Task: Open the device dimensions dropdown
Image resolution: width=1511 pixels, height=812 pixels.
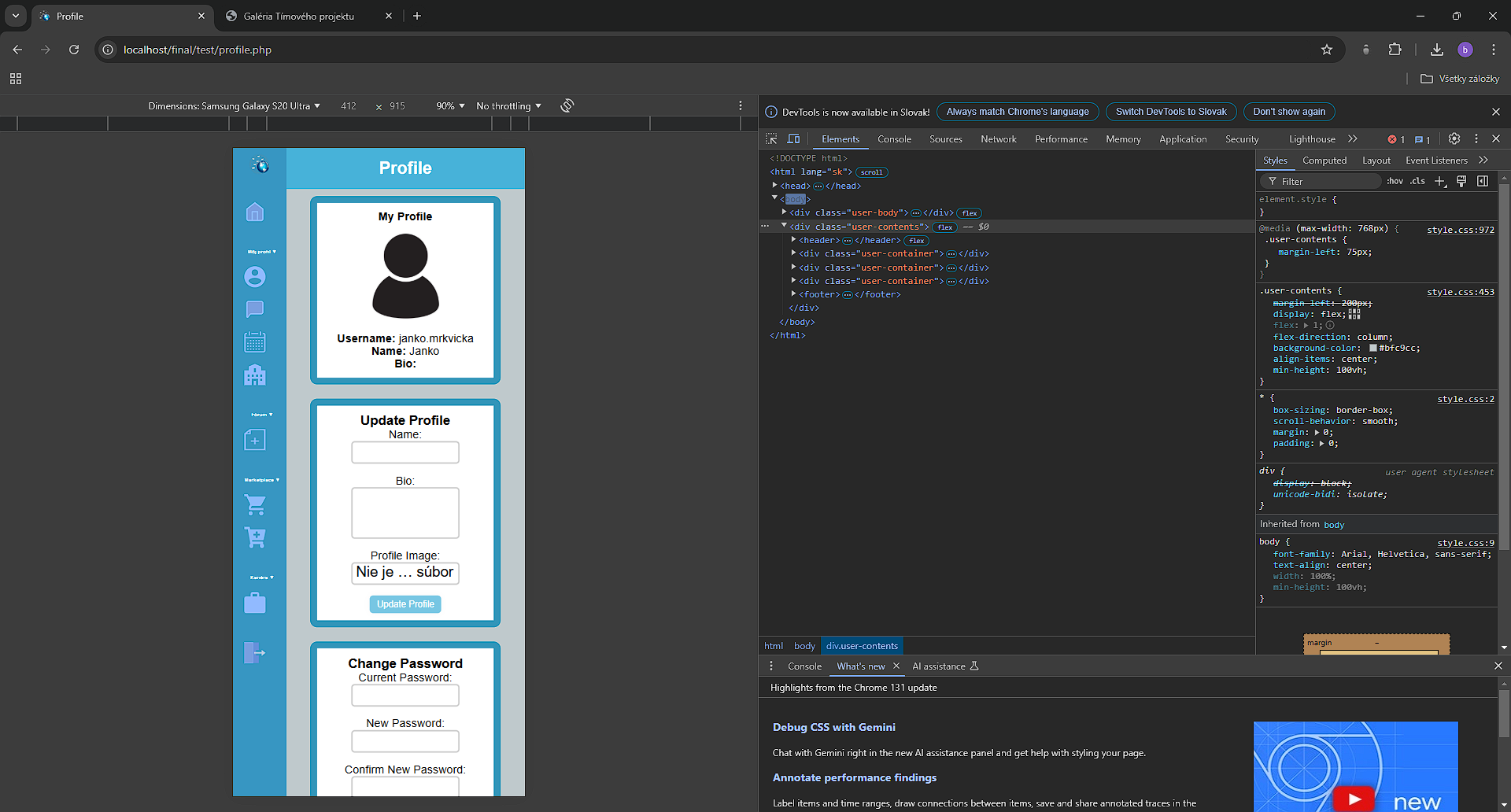Action: (234, 105)
